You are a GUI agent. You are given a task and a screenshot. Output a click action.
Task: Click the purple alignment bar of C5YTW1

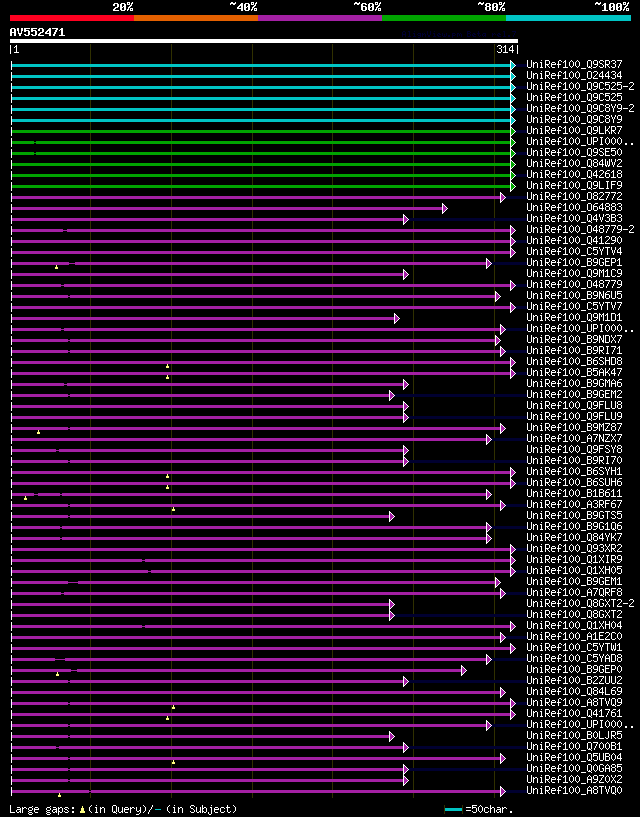pyautogui.click(x=261, y=648)
